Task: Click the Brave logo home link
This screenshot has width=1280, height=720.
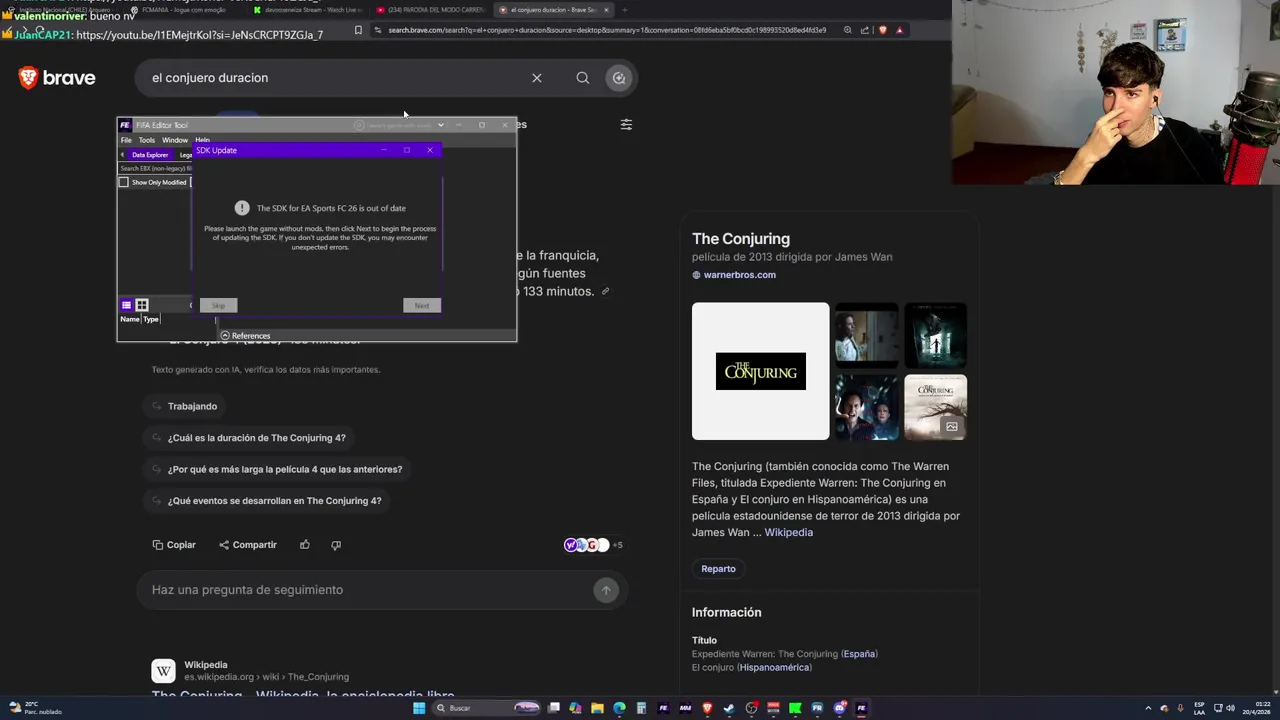Action: point(57,78)
